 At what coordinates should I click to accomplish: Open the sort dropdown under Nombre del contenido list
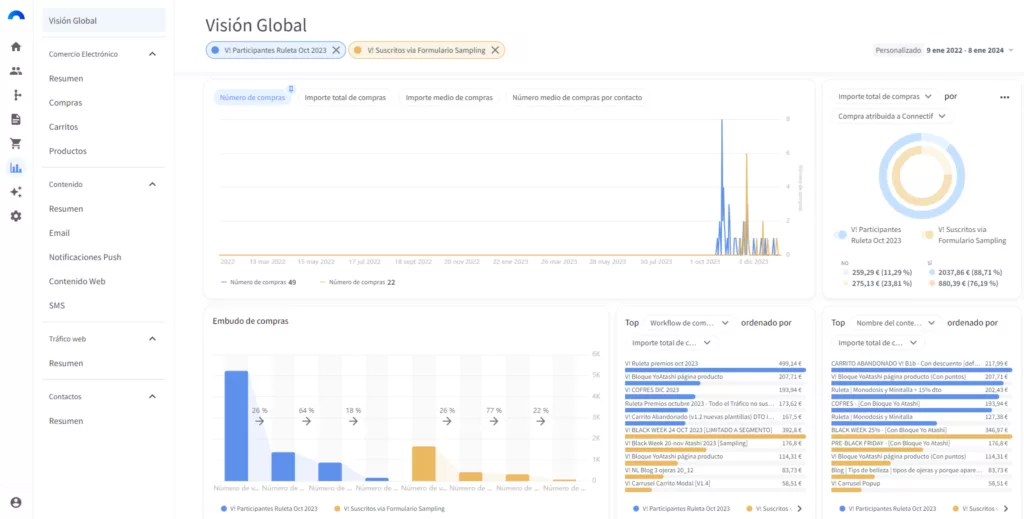pos(877,343)
